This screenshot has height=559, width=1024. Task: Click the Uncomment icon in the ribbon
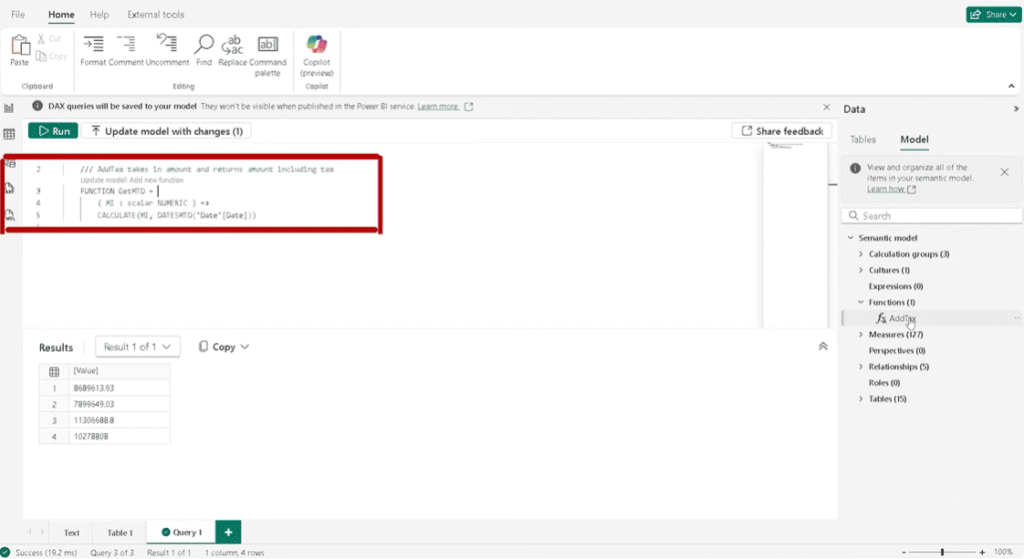[x=167, y=44]
